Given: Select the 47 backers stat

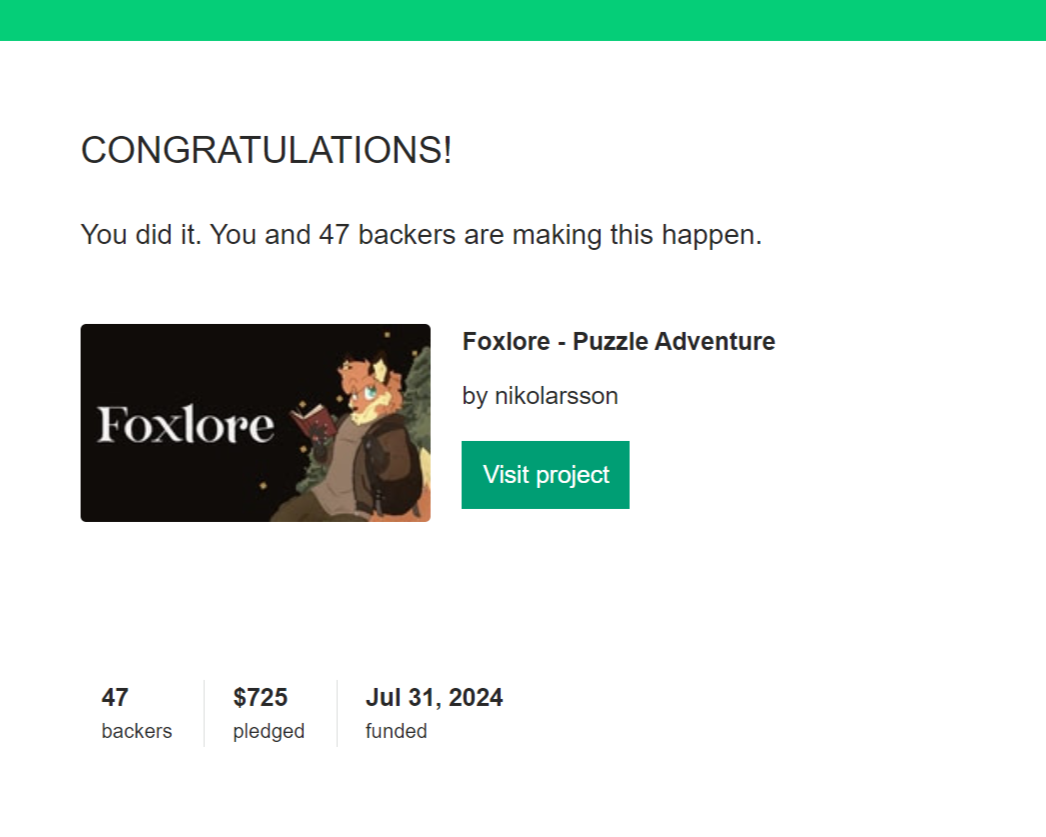Looking at the screenshot, I should 113,698.
